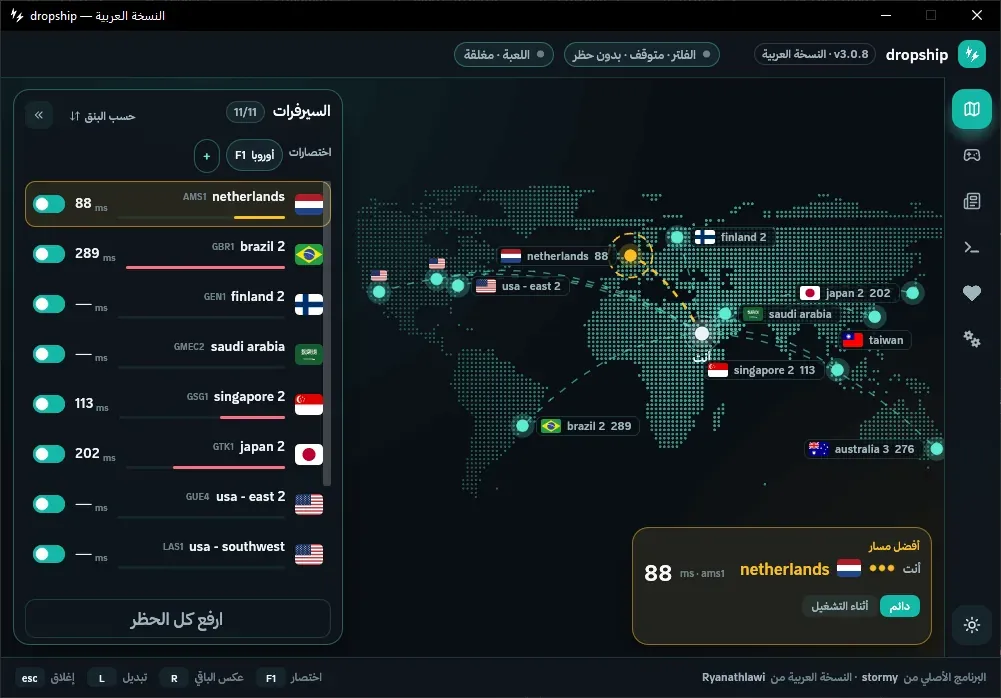The image size is (1001, 698).
Task: Select the brazil 2 map marker label
Action: click(x=587, y=426)
